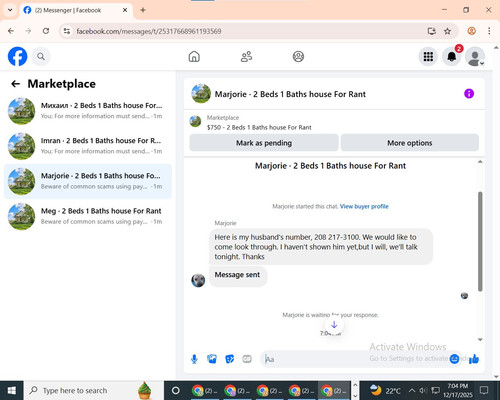Open Chrome profile icon
The image size is (500, 400).
click(471, 31)
